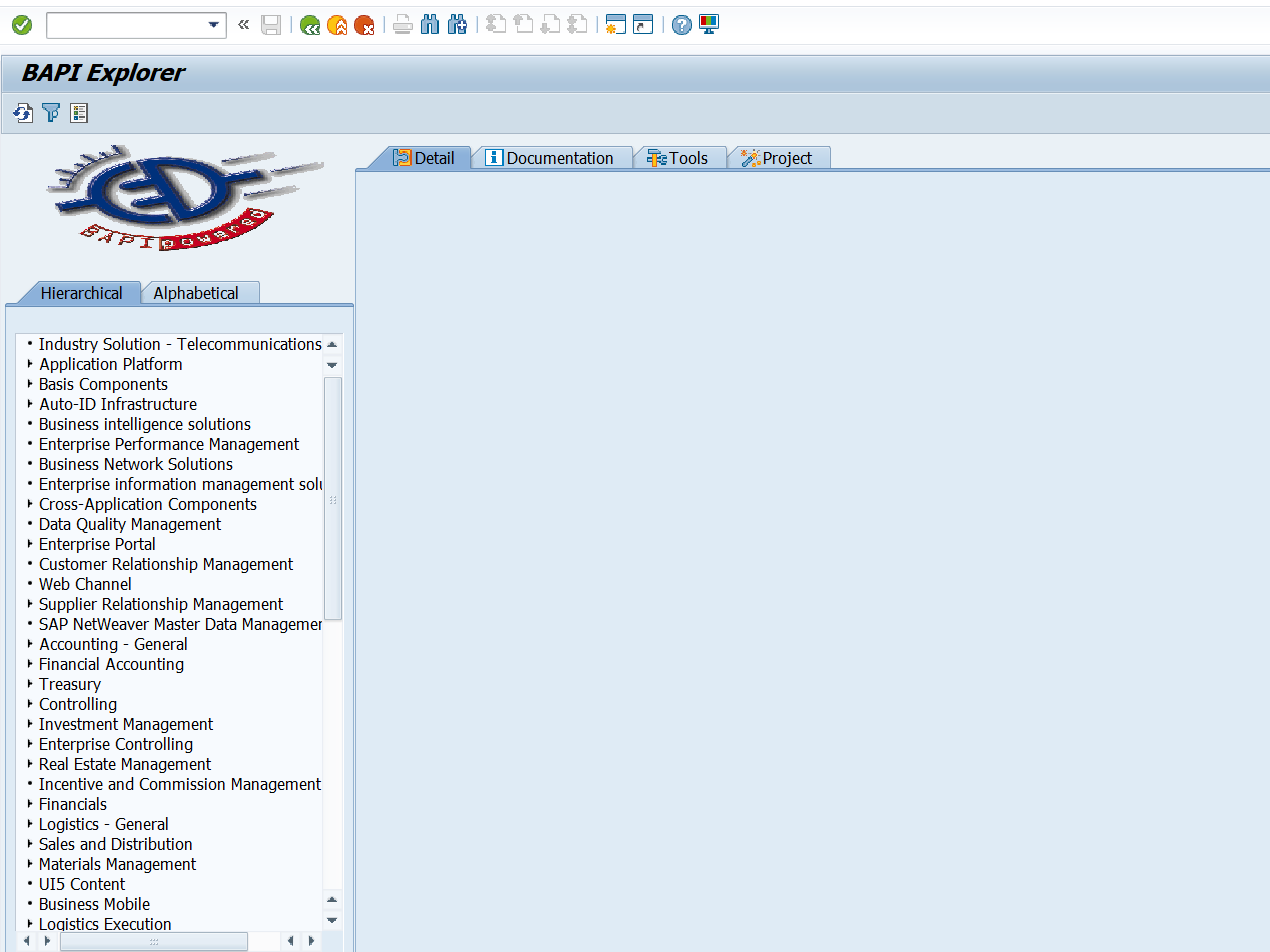Click the Save diskette icon
The width and height of the screenshot is (1270, 952).
click(271, 25)
